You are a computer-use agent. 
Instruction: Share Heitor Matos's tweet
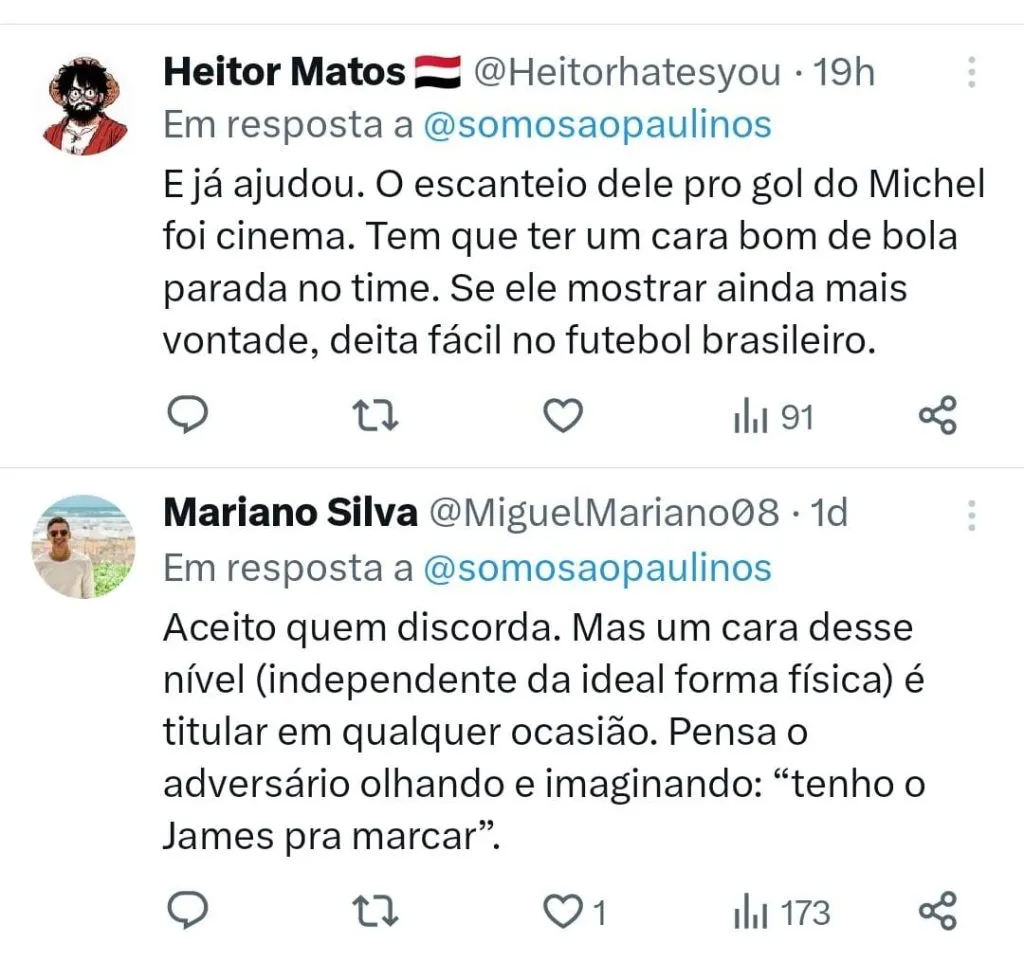938,416
